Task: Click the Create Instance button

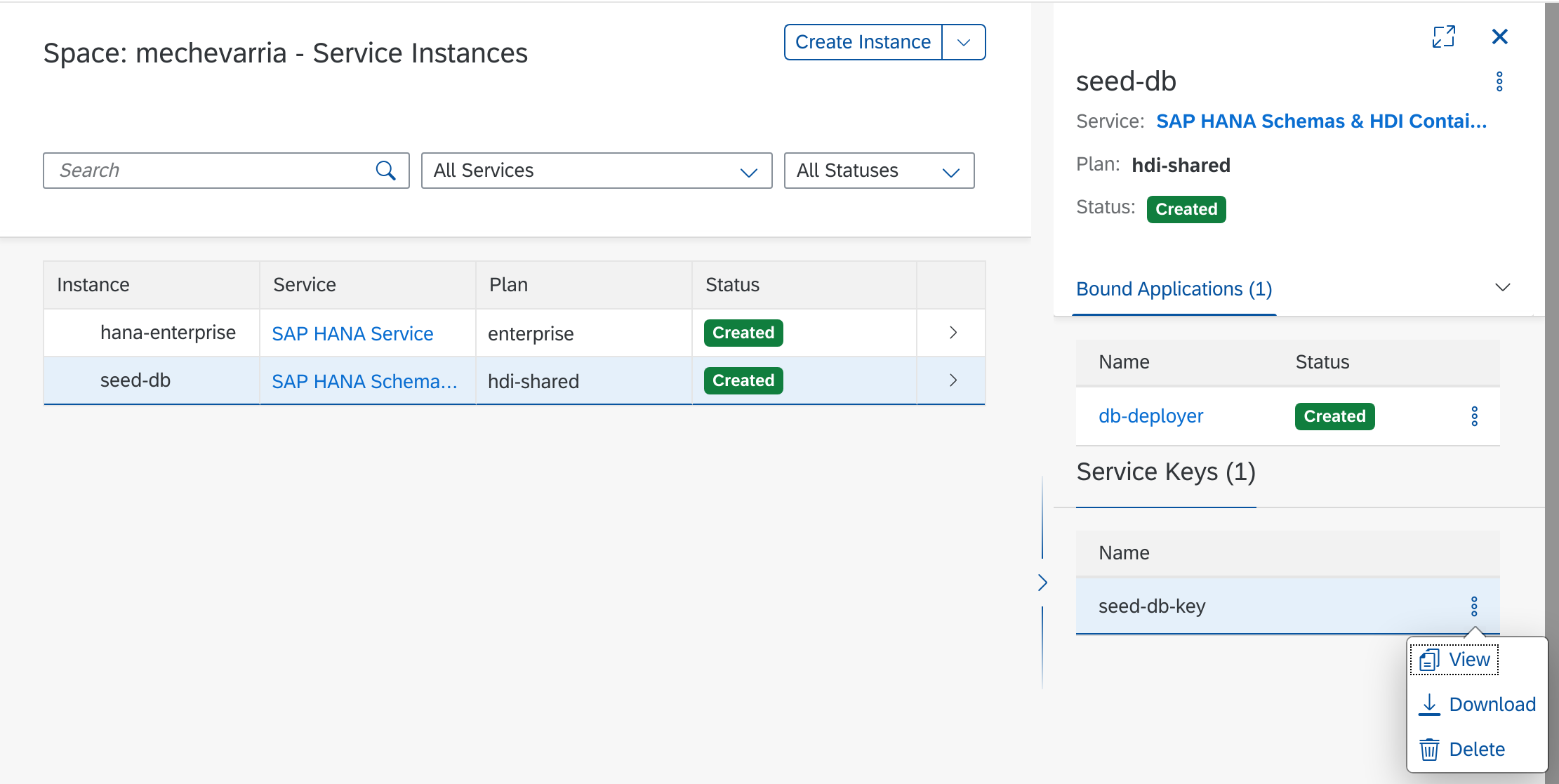Action: click(x=863, y=42)
